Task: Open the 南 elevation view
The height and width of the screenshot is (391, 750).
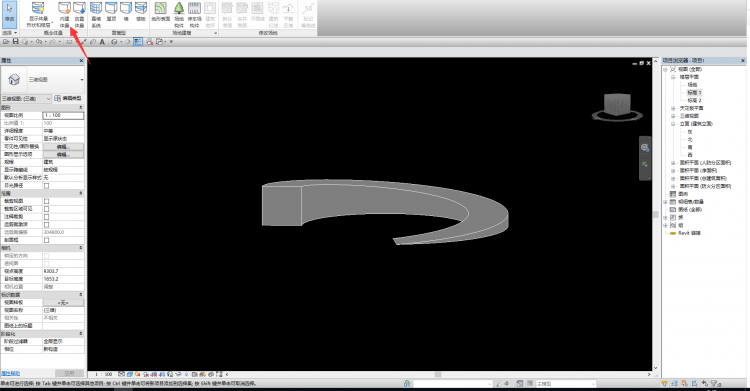Action: pos(690,147)
